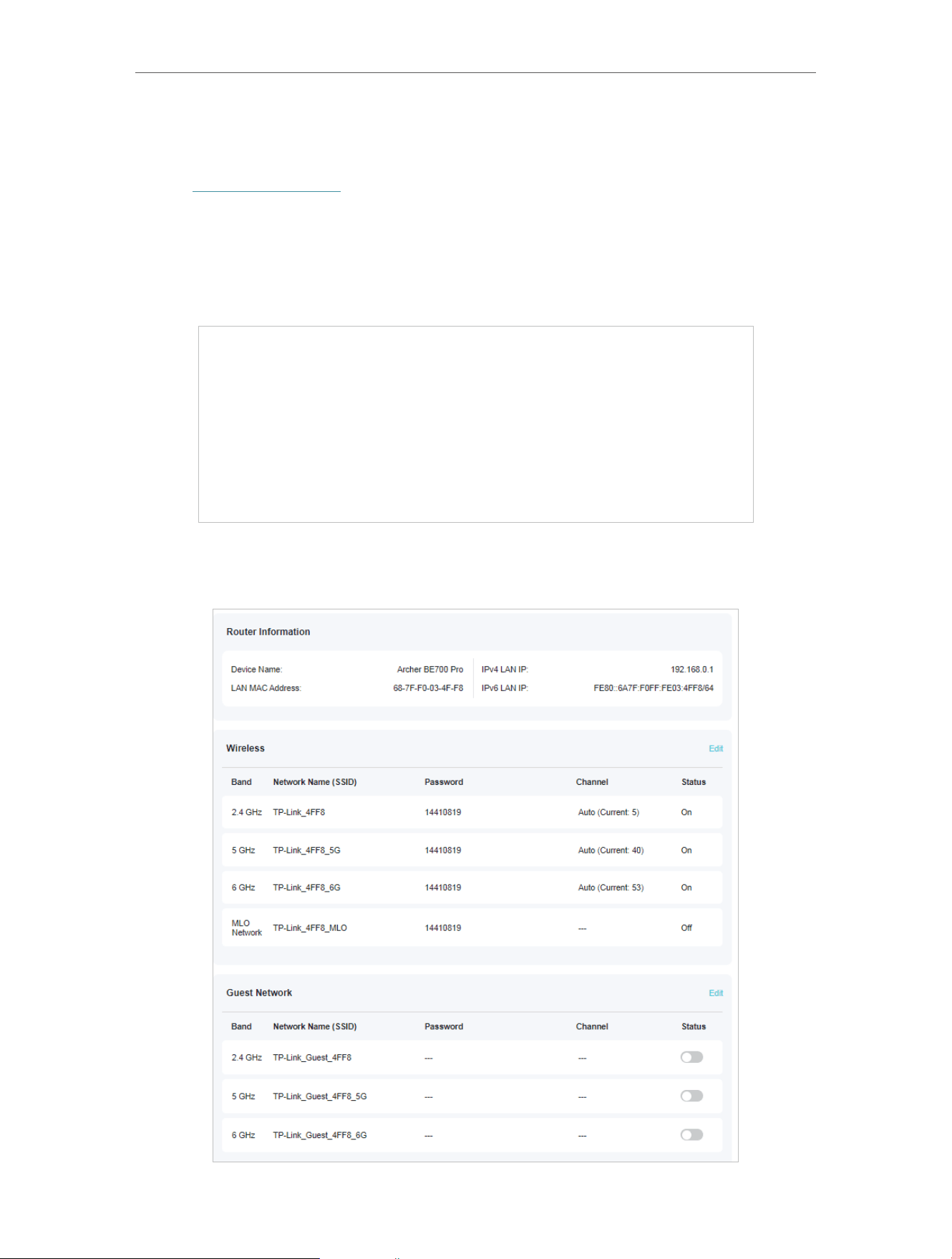Screen dimensions: 952x1259
Task: Select the TP-Link_4FF8 network name
Action: (298, 812)
